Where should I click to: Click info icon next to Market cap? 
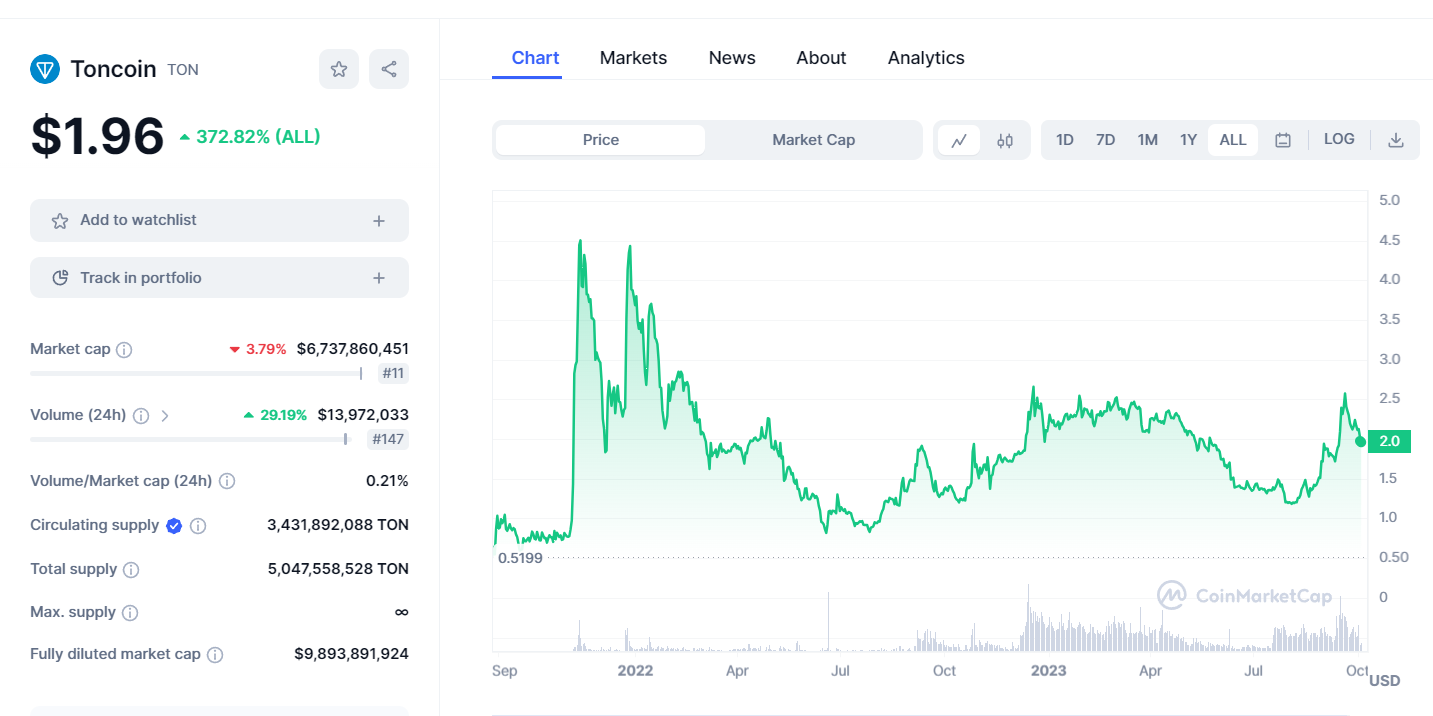(124, 350)
